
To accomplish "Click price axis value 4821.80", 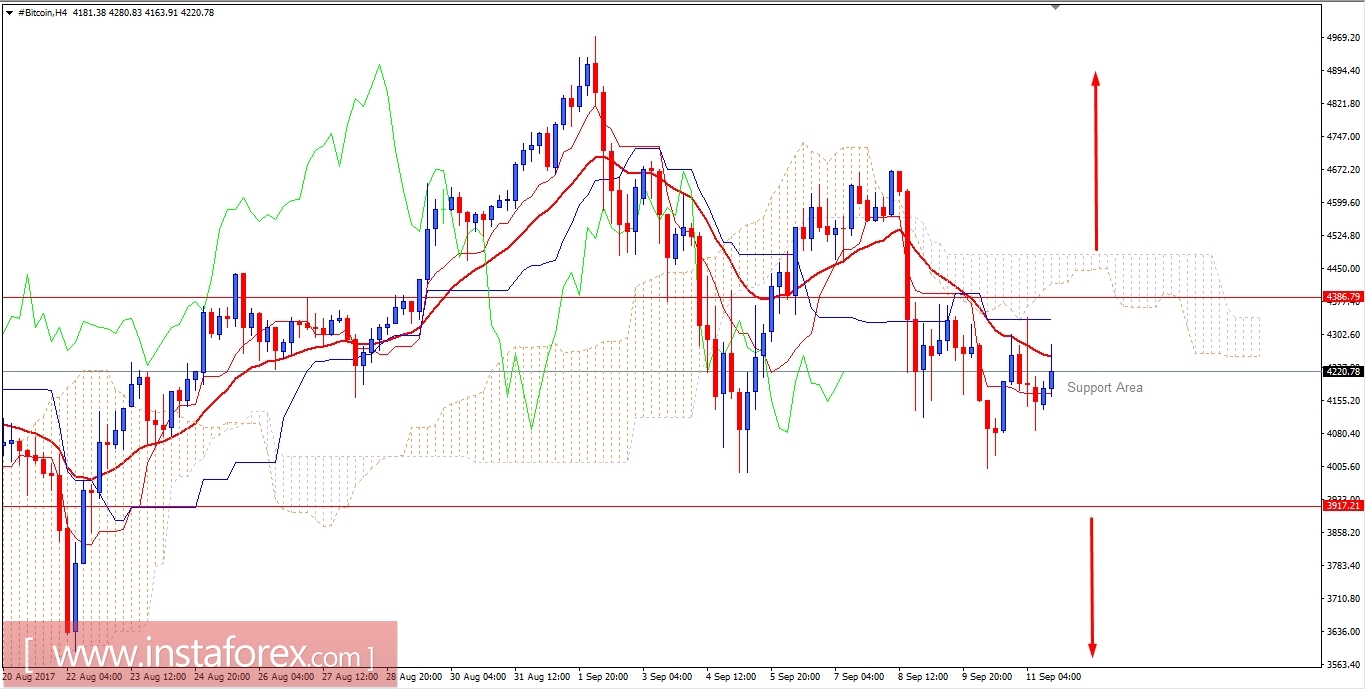I will click(1344, 104).
